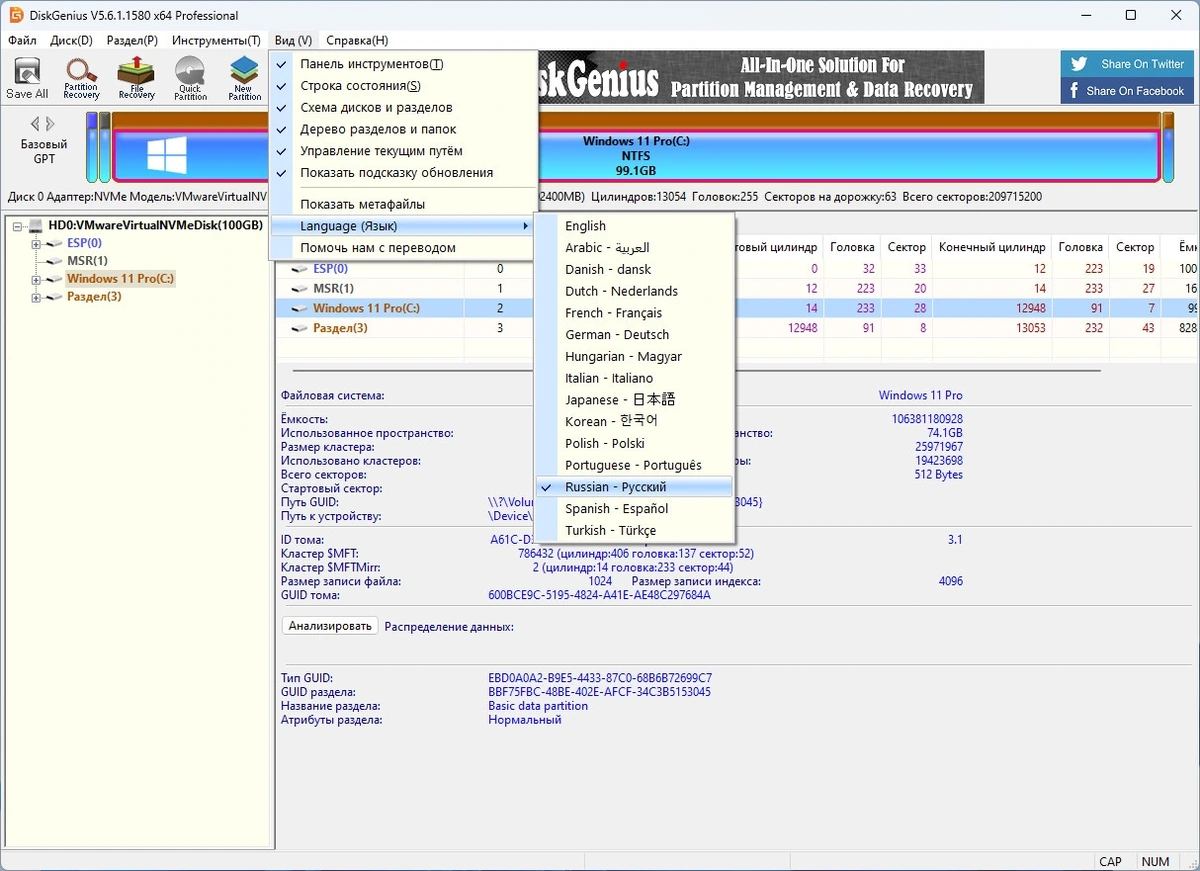Close the Вид(V) menu

(x=293, y=41)
